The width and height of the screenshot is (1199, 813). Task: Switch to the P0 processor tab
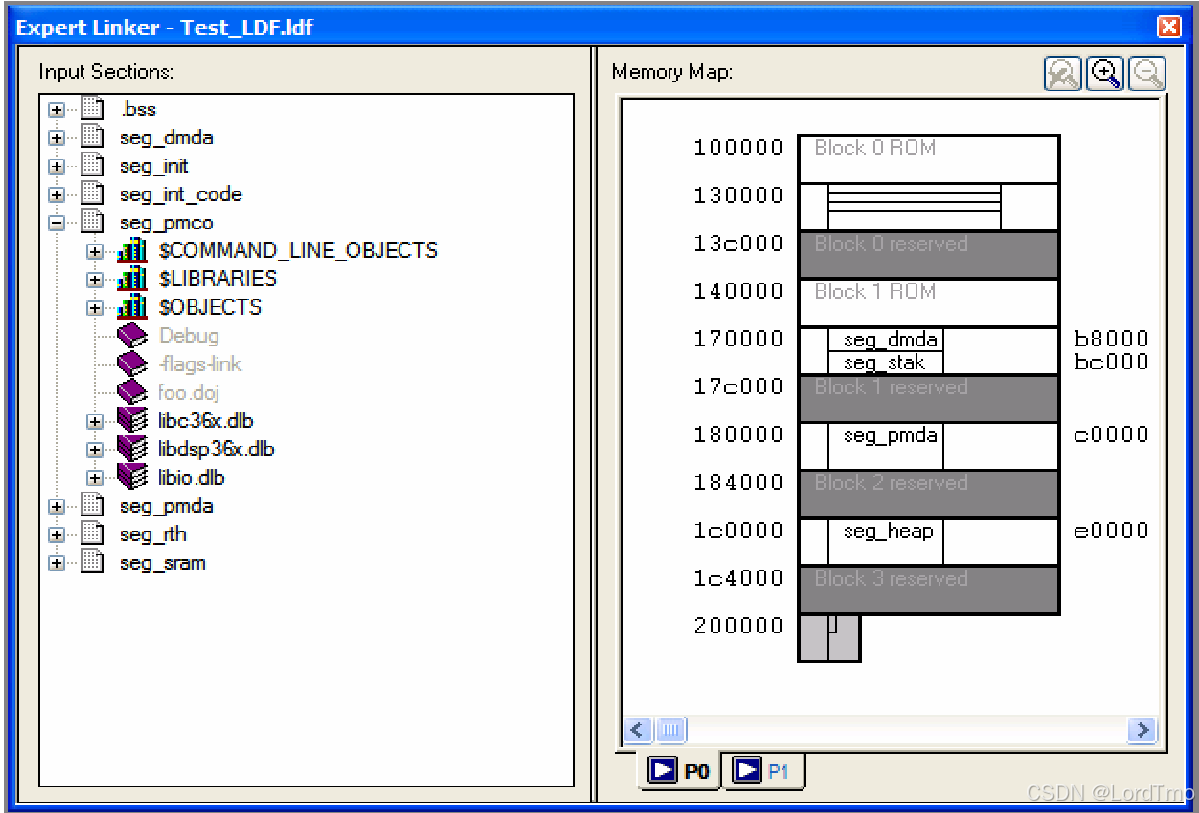tap(679, 770)
